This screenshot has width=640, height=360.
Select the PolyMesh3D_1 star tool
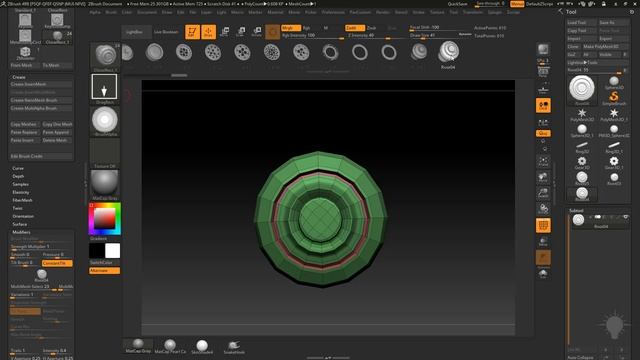(614, 114)
